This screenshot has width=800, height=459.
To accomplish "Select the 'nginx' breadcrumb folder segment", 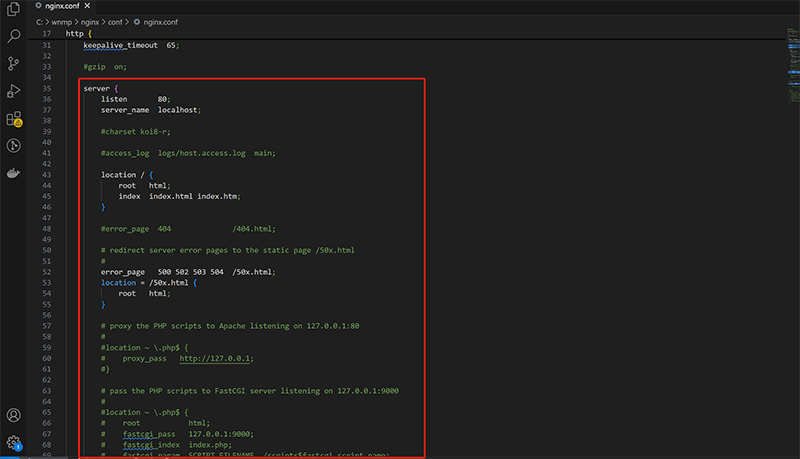I will 90,22.
